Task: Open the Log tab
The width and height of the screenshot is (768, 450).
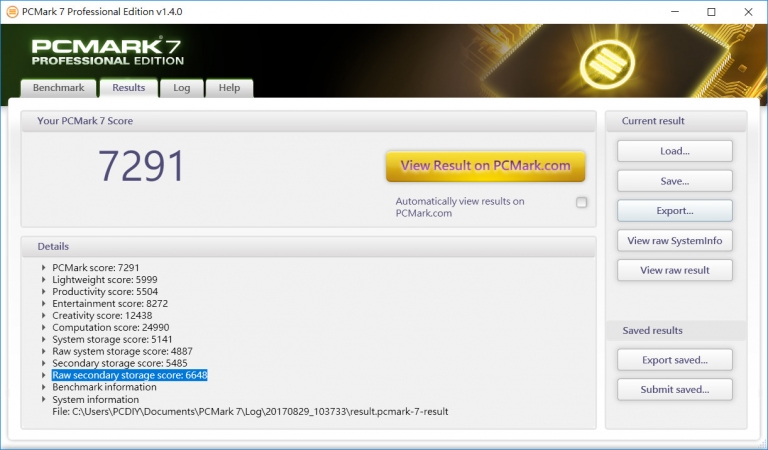Action: (182, 88)
